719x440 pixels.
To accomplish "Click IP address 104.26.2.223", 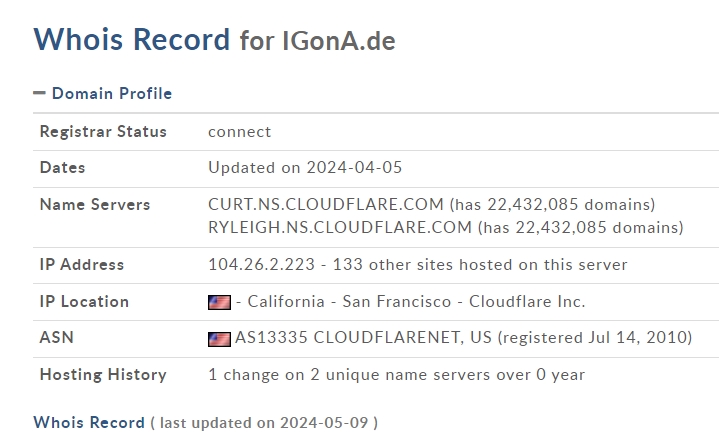I will pyautogui.click(x=265, y=265).
